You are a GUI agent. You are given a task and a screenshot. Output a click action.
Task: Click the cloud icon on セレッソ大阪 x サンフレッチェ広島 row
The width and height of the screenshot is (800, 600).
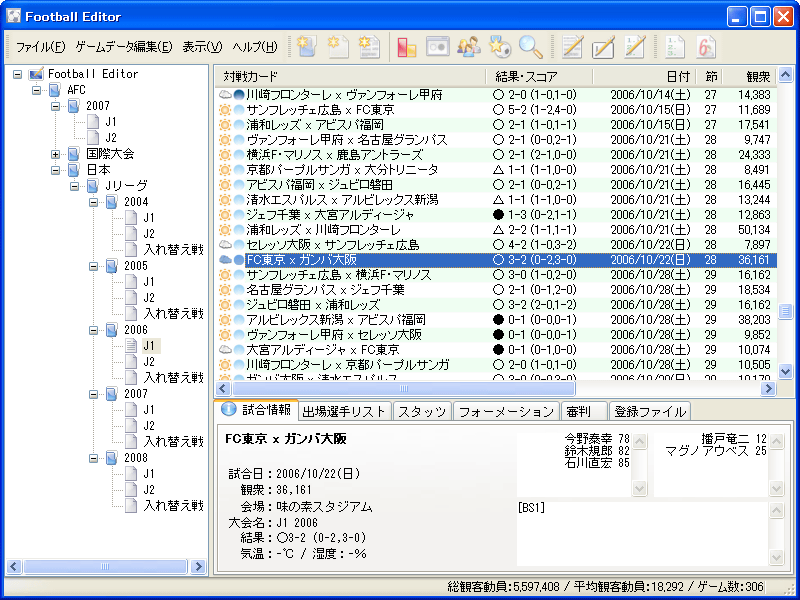click(225, 245)
